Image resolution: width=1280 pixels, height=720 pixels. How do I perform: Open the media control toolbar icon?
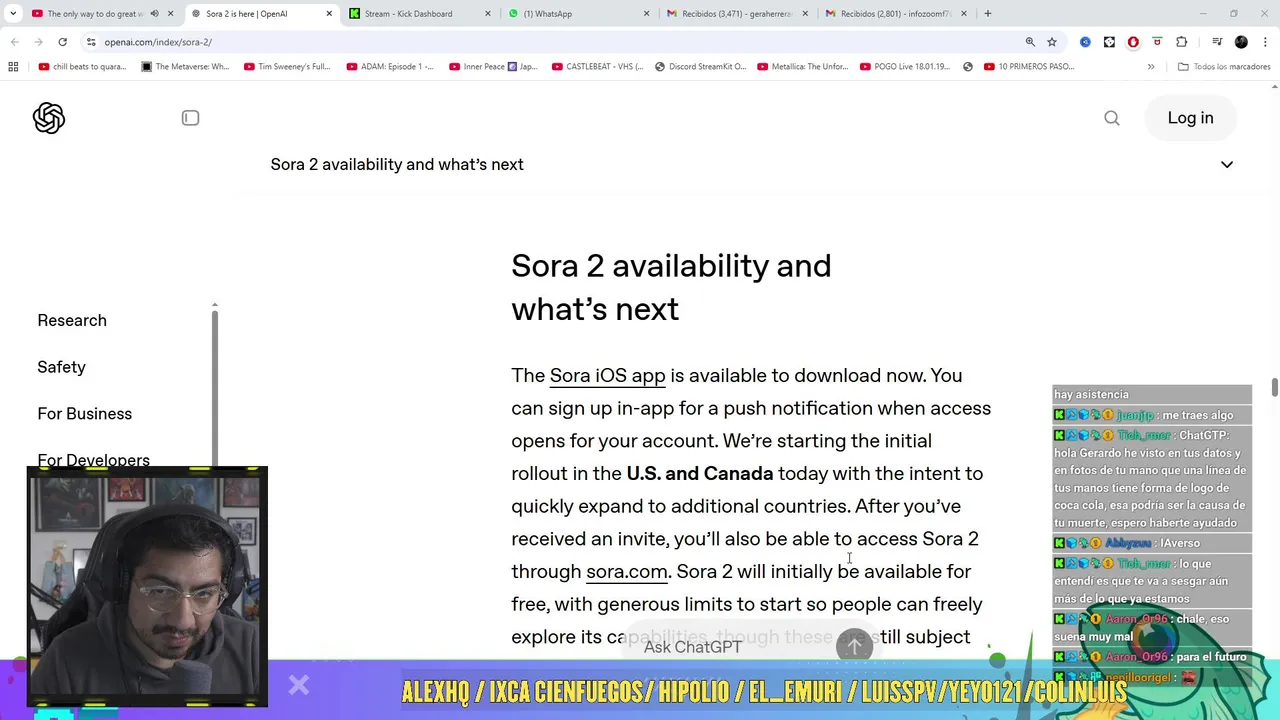click(x=1217, y=42)
